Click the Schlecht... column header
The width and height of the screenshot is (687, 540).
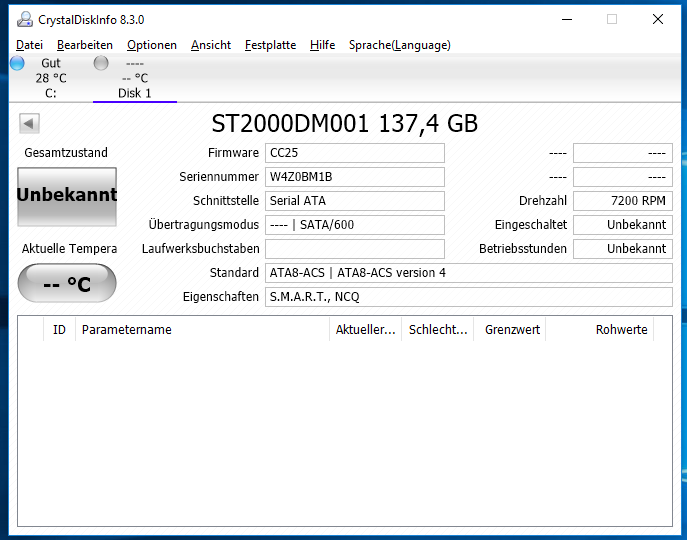(x=438, y=330)
